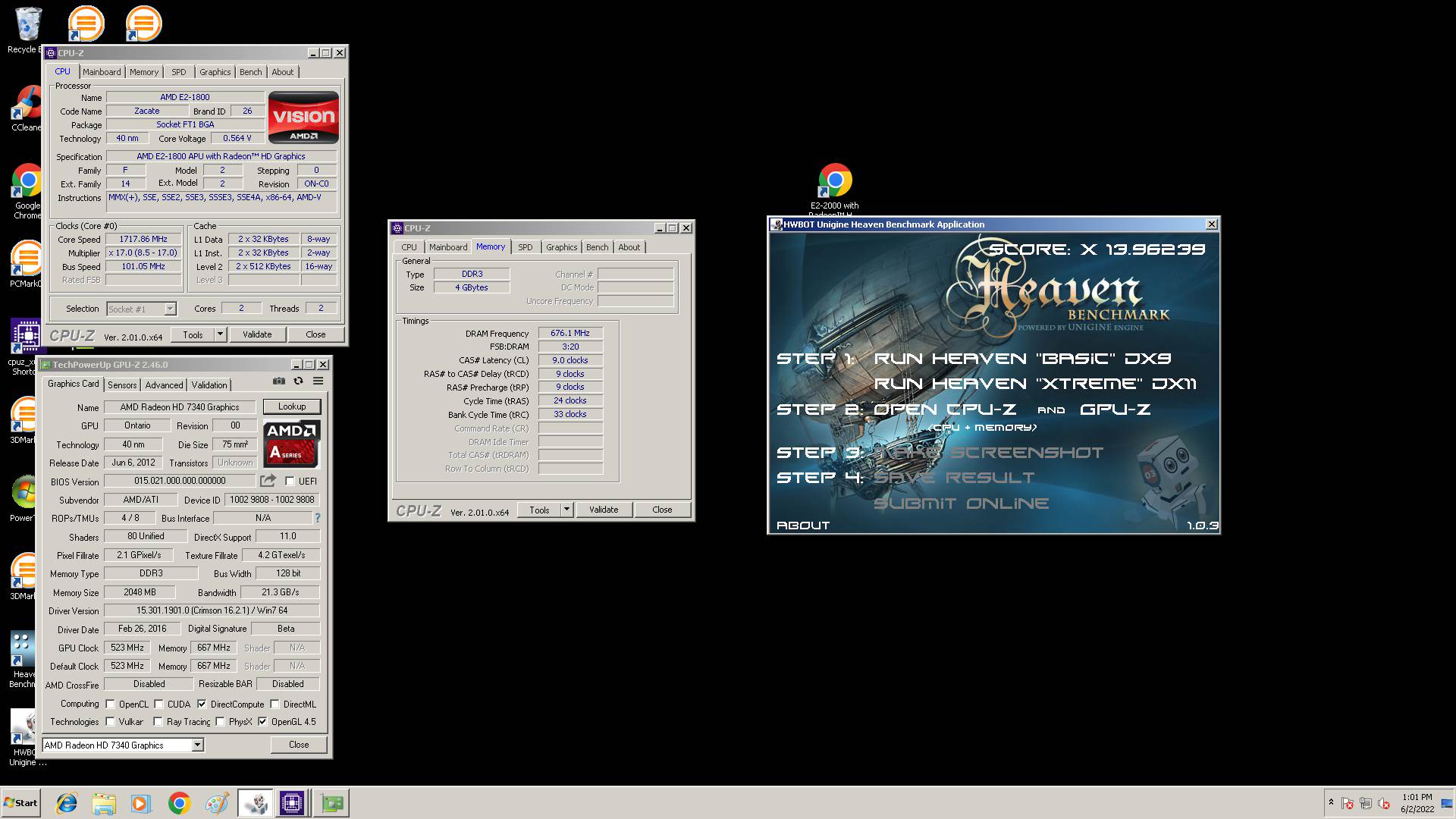Click Open CPU-Z in Heaven app
The height and width of the screenshot is (819, 1456).
tap(945, 409)
